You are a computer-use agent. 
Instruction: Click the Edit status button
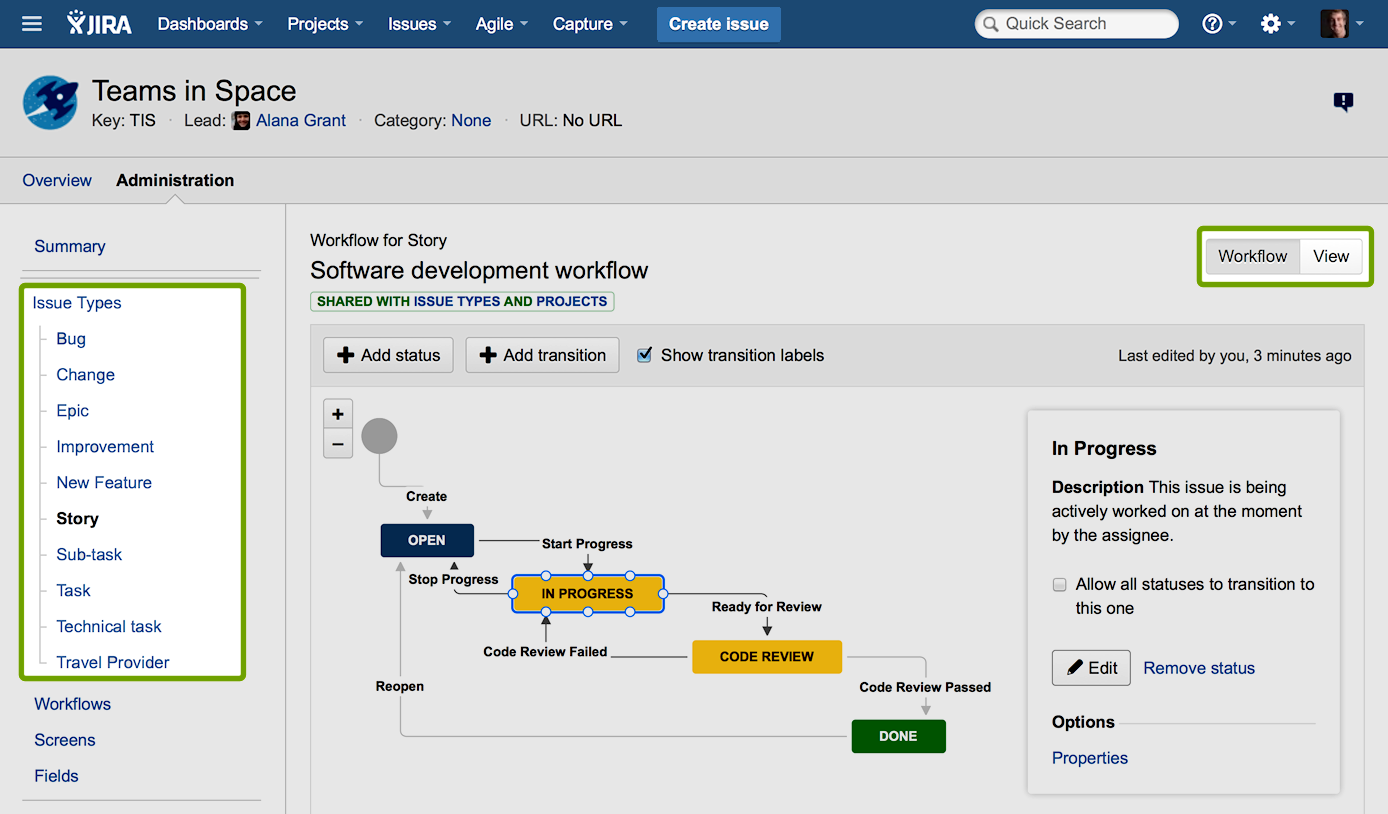coord(1091,668)
